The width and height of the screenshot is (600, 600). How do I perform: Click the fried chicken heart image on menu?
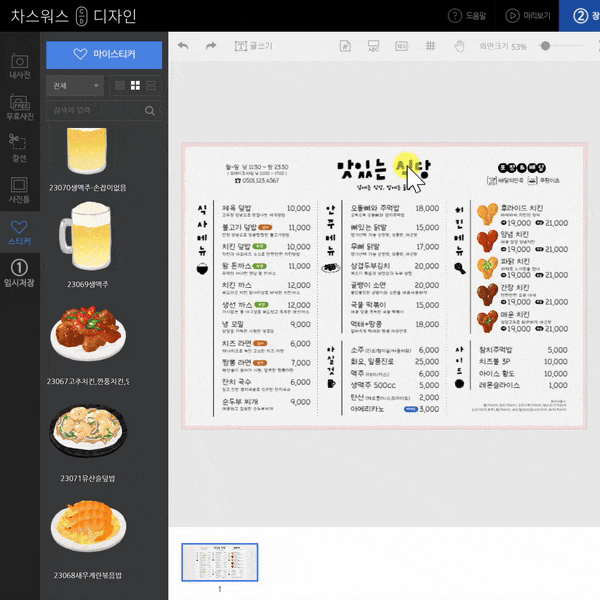487,214
